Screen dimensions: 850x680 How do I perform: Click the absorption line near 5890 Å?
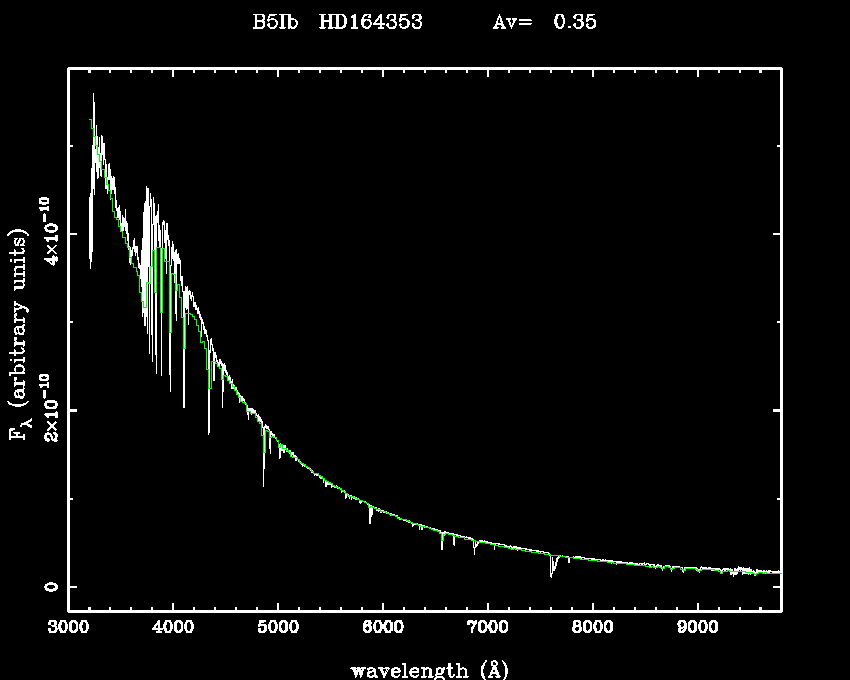pyautogui.click(x=371, y=516)
